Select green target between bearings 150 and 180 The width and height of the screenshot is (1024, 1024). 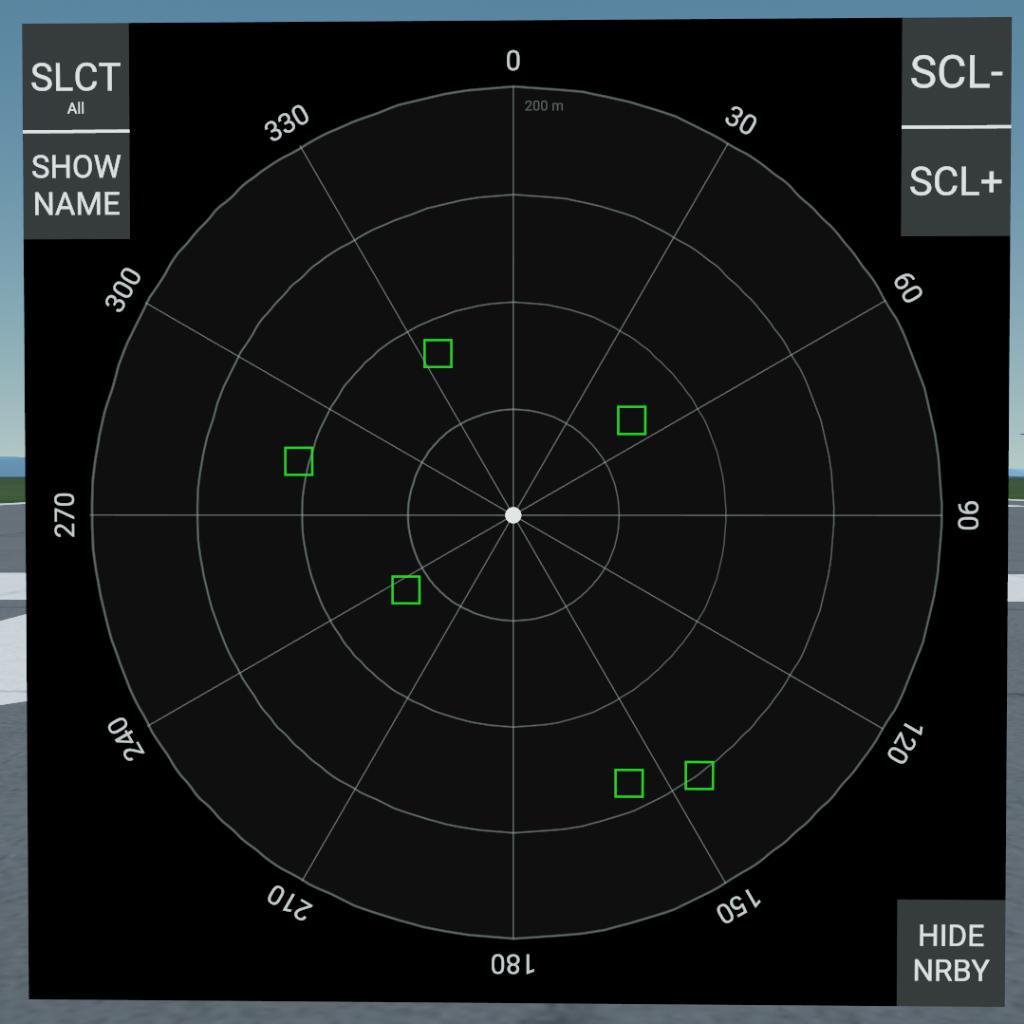click(628, 783)
